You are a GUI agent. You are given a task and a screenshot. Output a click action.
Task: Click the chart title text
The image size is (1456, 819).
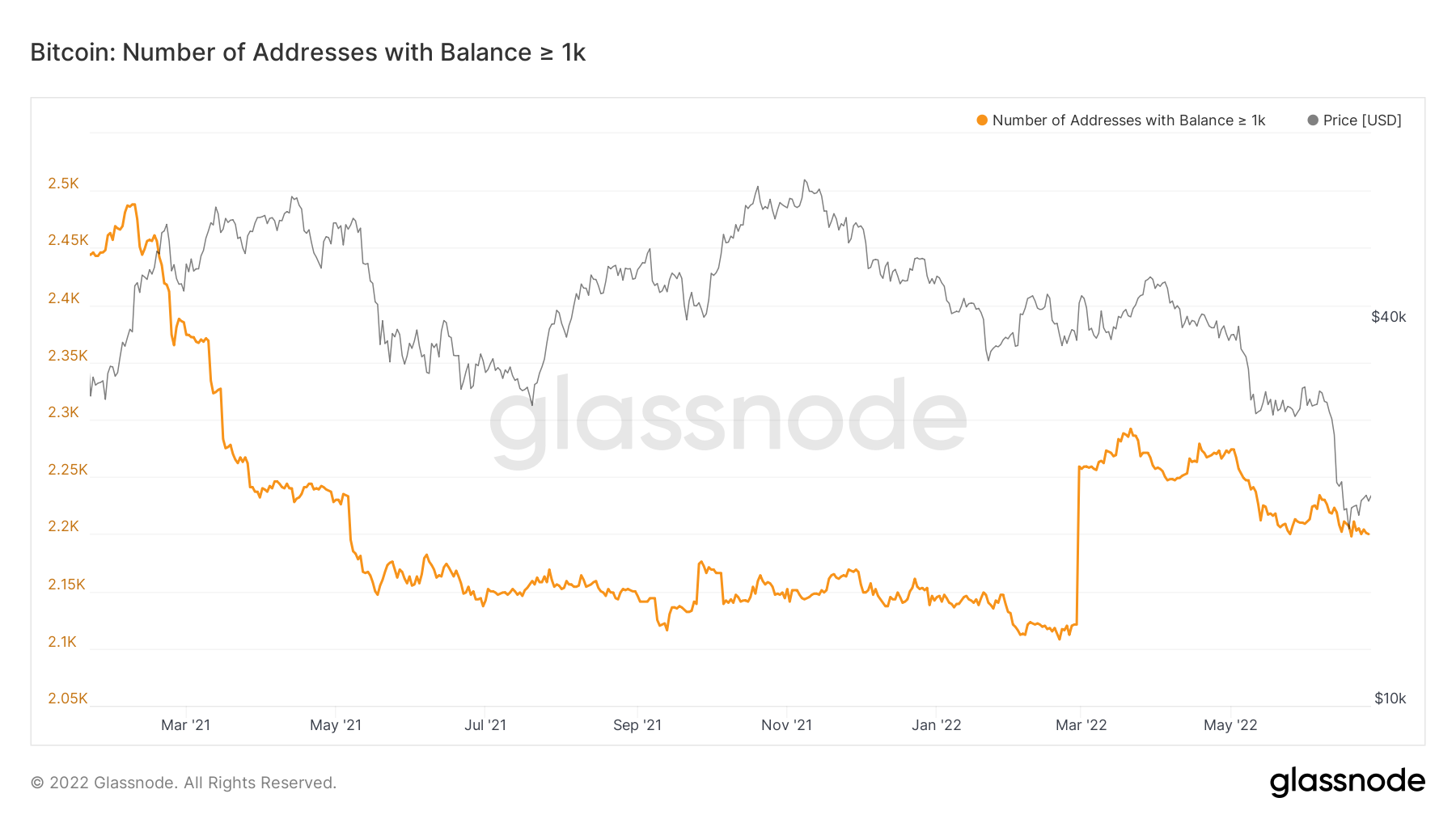307,53
